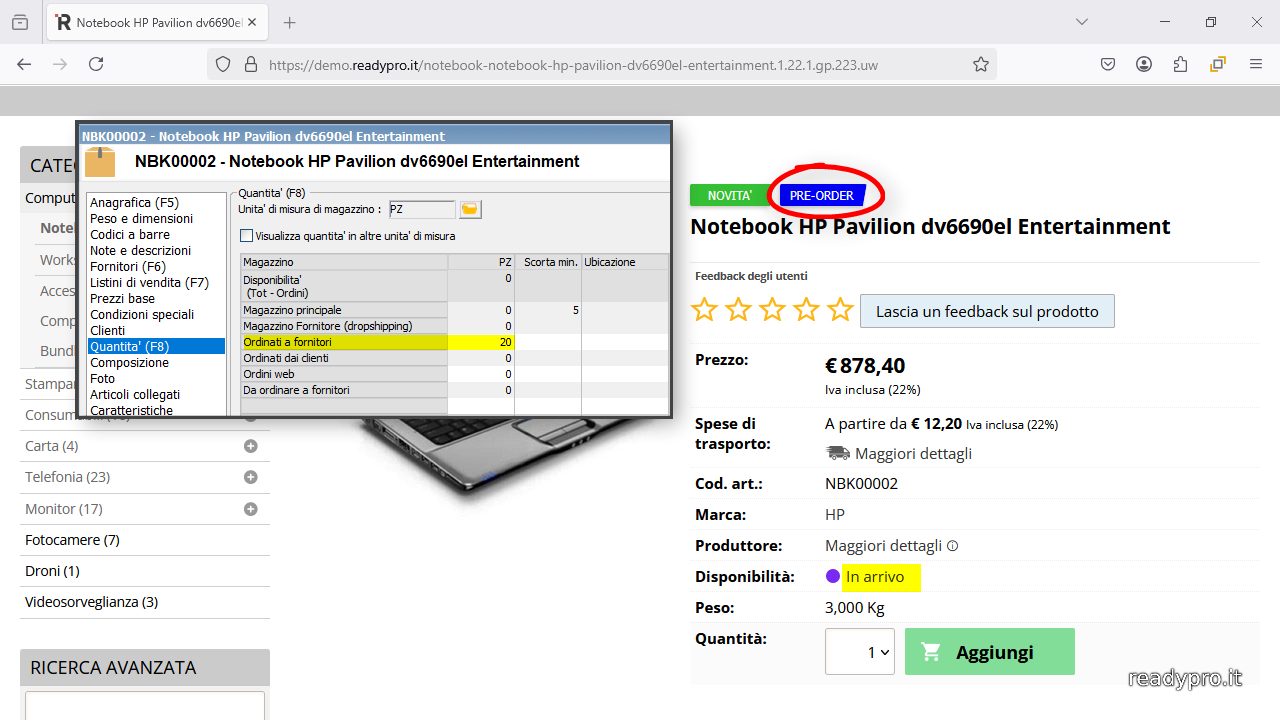
Task: Click the green Aggiungi cart button
Action: (989, 652)
